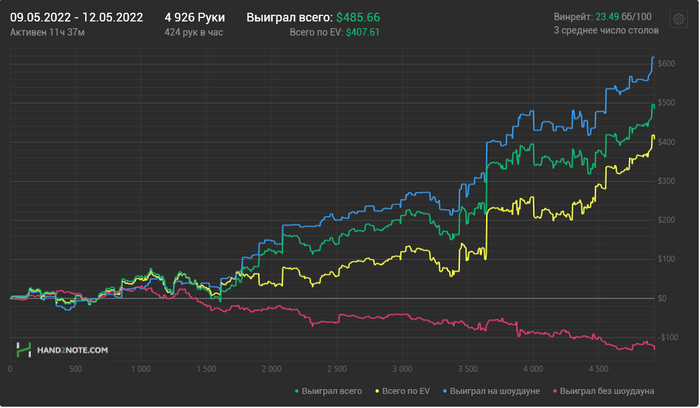Toggle the 'Выиграл без шоудауна' legend series
The image size is (700, 408).
(x=603, y=391)
